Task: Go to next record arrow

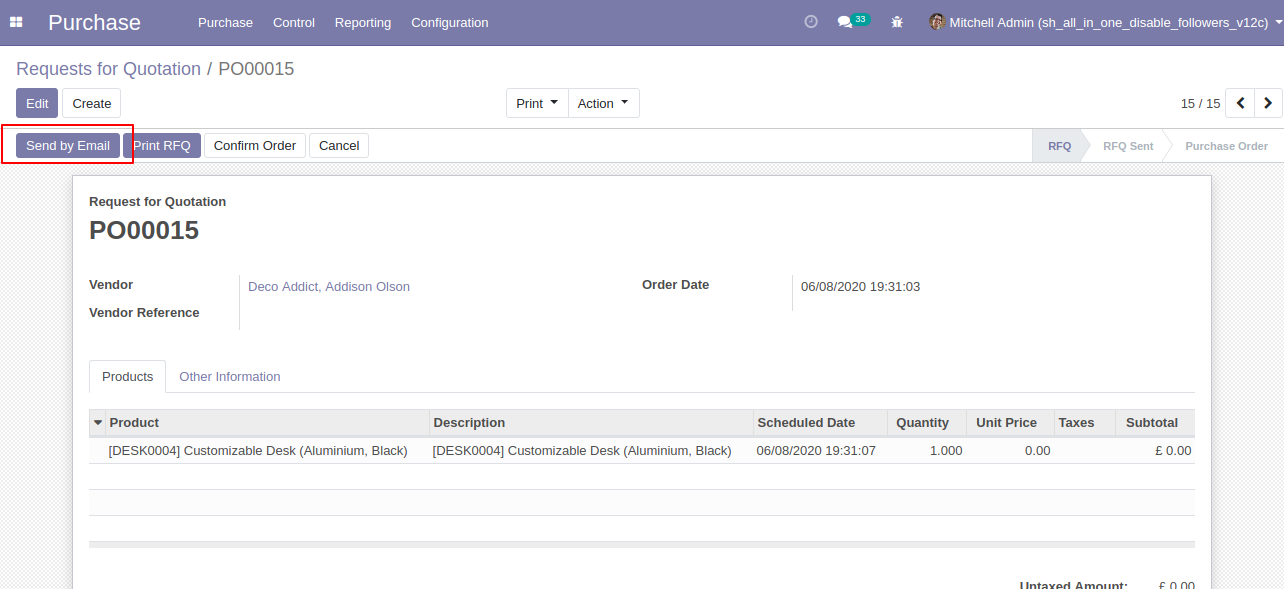Action: [x=1268, y=103]
